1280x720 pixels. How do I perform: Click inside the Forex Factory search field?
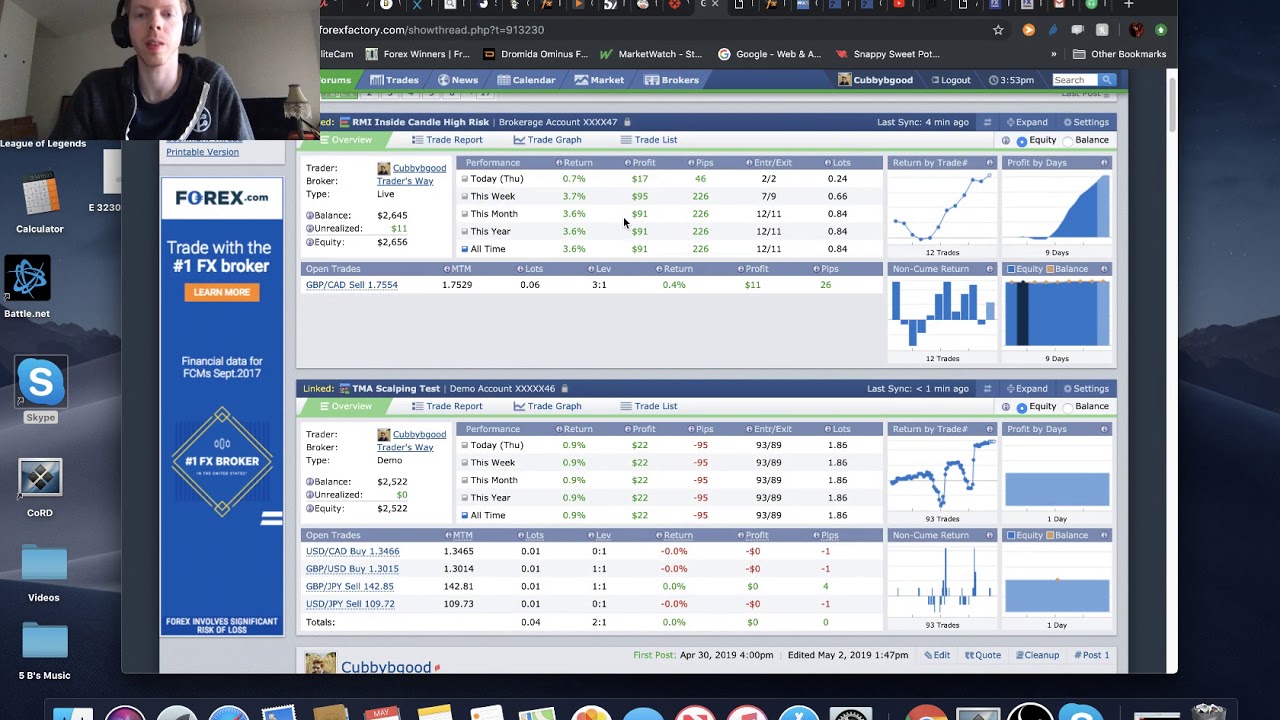(x=1075, y=80)
